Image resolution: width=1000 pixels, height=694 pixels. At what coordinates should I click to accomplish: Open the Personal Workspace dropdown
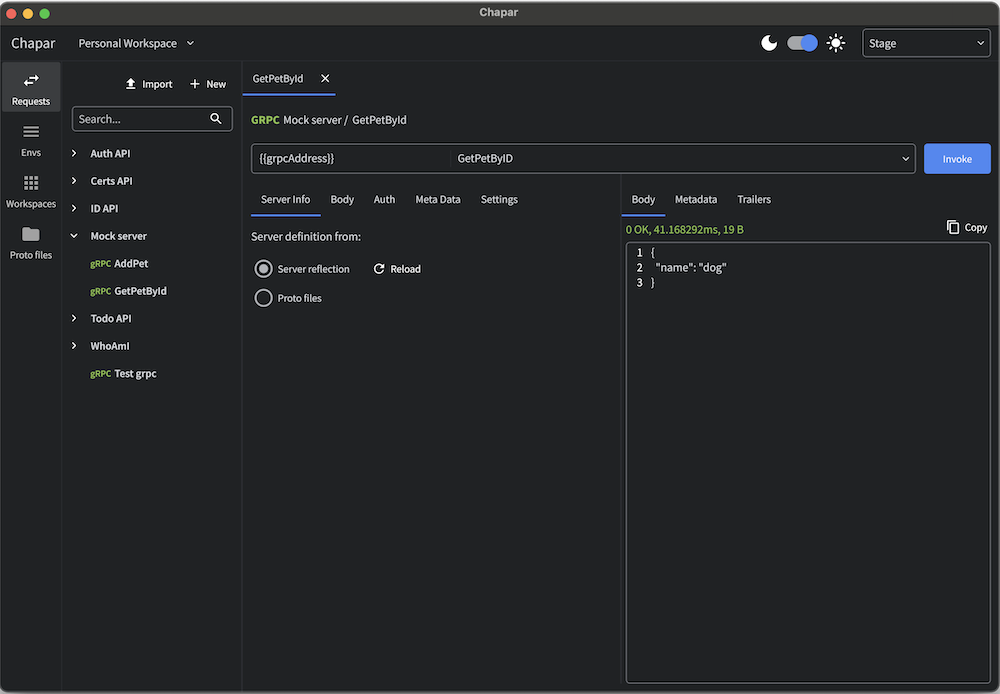(x=136, y=43)
